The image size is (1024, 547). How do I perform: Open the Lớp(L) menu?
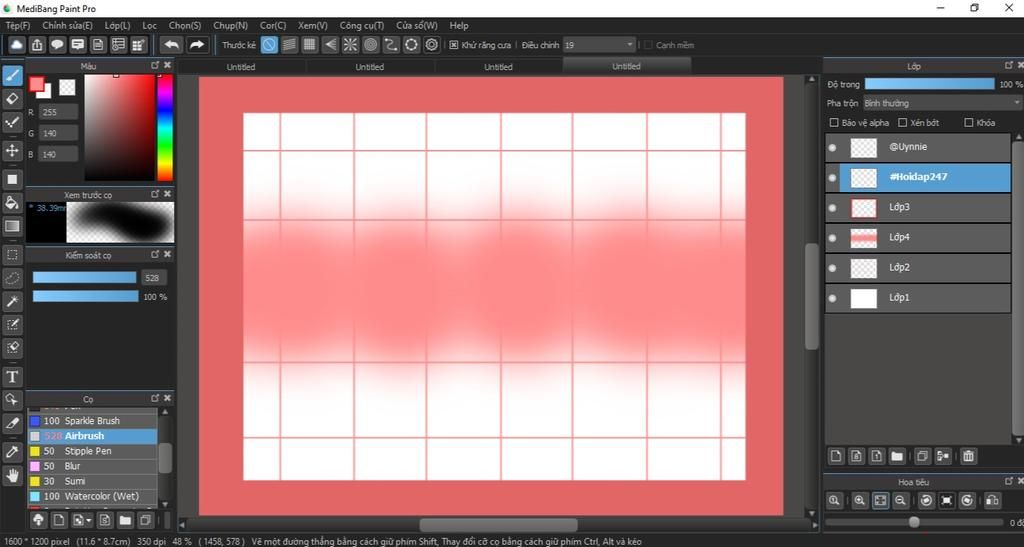(x=118, y=25)
